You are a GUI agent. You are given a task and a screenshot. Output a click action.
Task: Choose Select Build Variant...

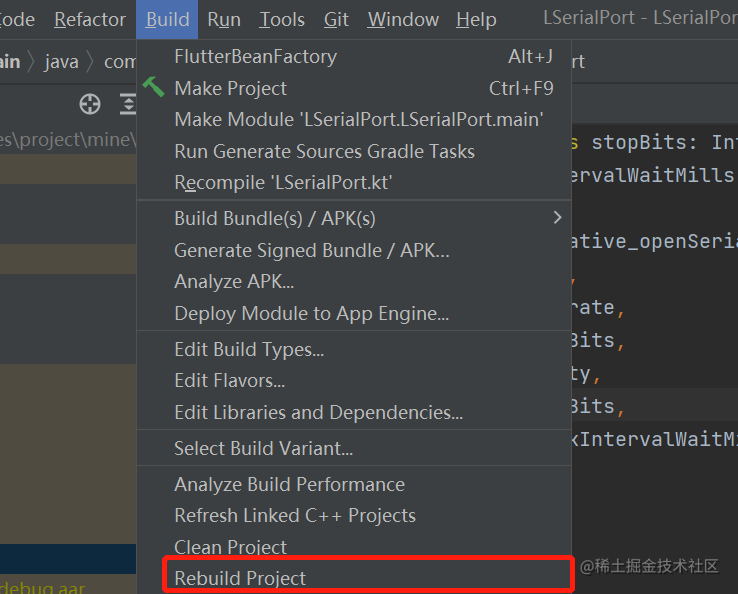[354, 448]
